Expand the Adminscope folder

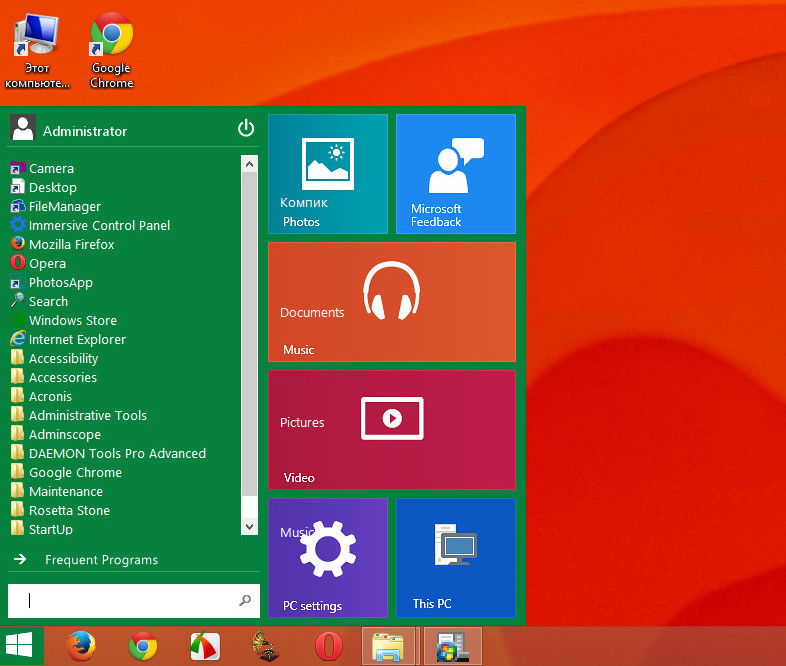(x=56, y=435)
